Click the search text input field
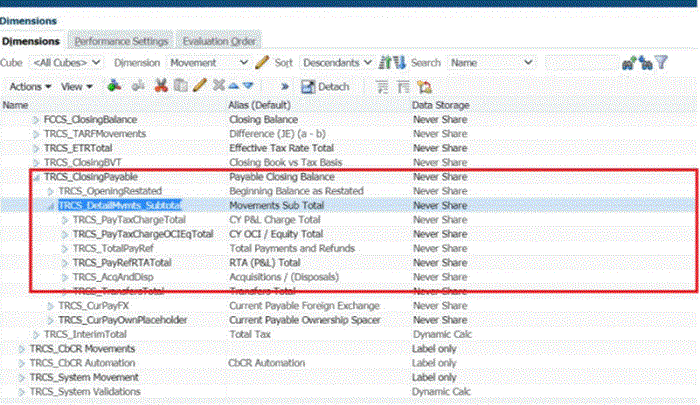 [582, 63]
